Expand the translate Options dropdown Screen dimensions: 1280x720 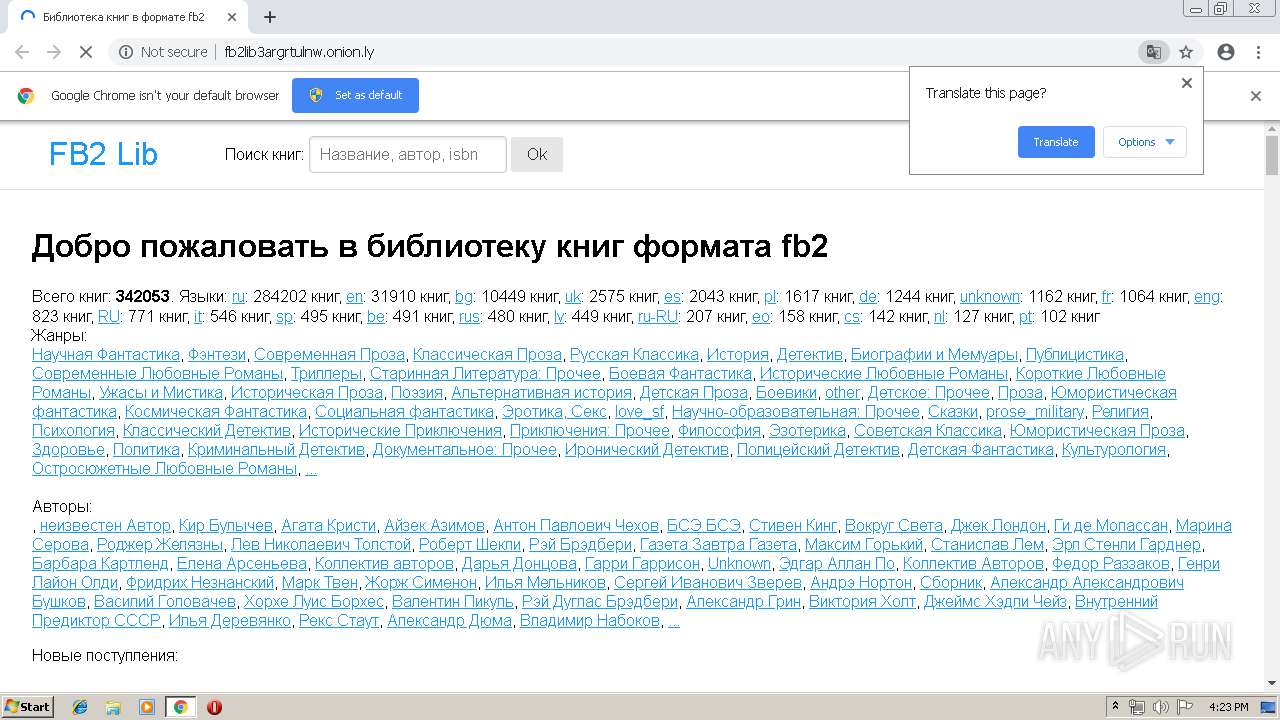point(1145,142)
